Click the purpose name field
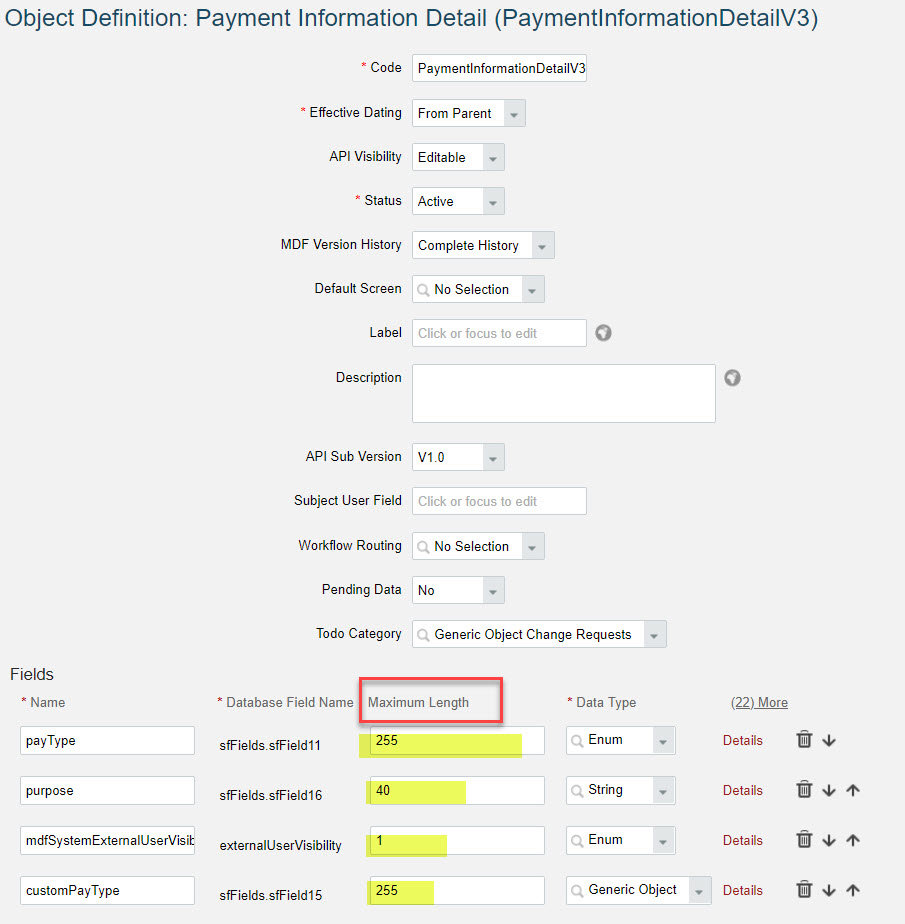This screenshot has height=924, width=905. pos(107,790)
